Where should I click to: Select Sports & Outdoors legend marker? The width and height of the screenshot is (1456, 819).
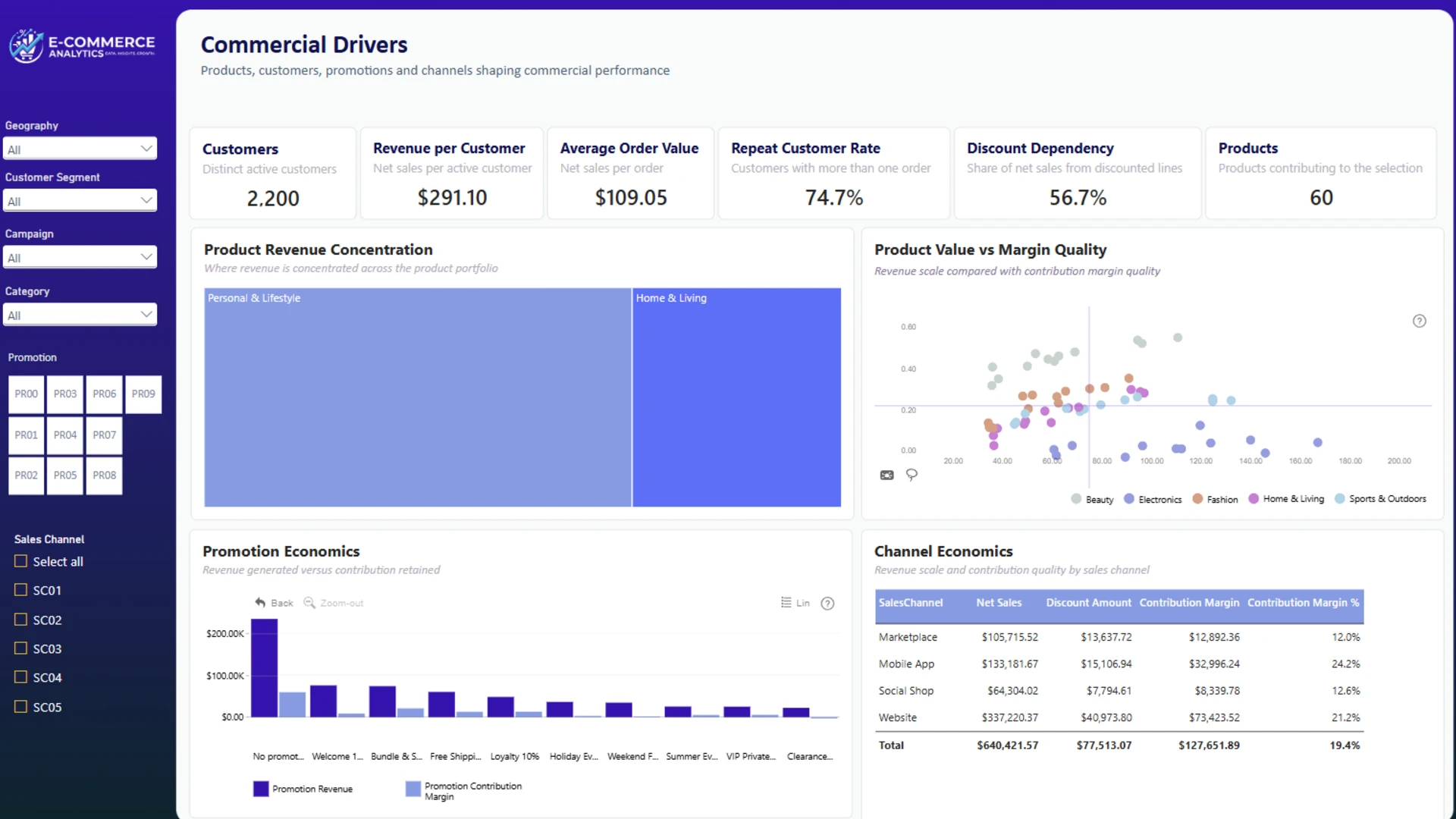click(1340, 499)
